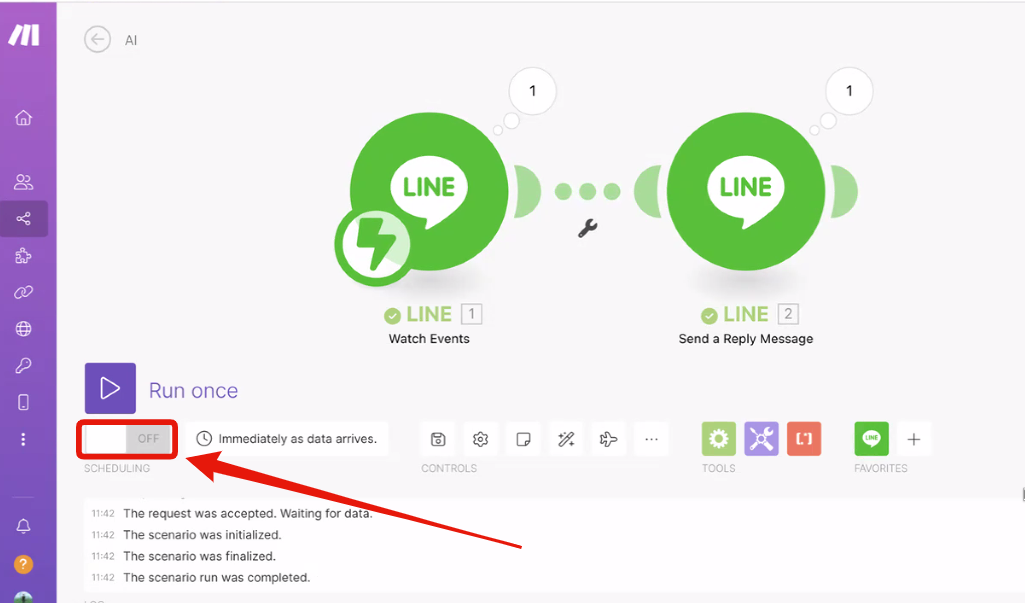Click log entry The scenario run was completed
The width and height of the screenshot is (1025, 603).
click(216, 577)
